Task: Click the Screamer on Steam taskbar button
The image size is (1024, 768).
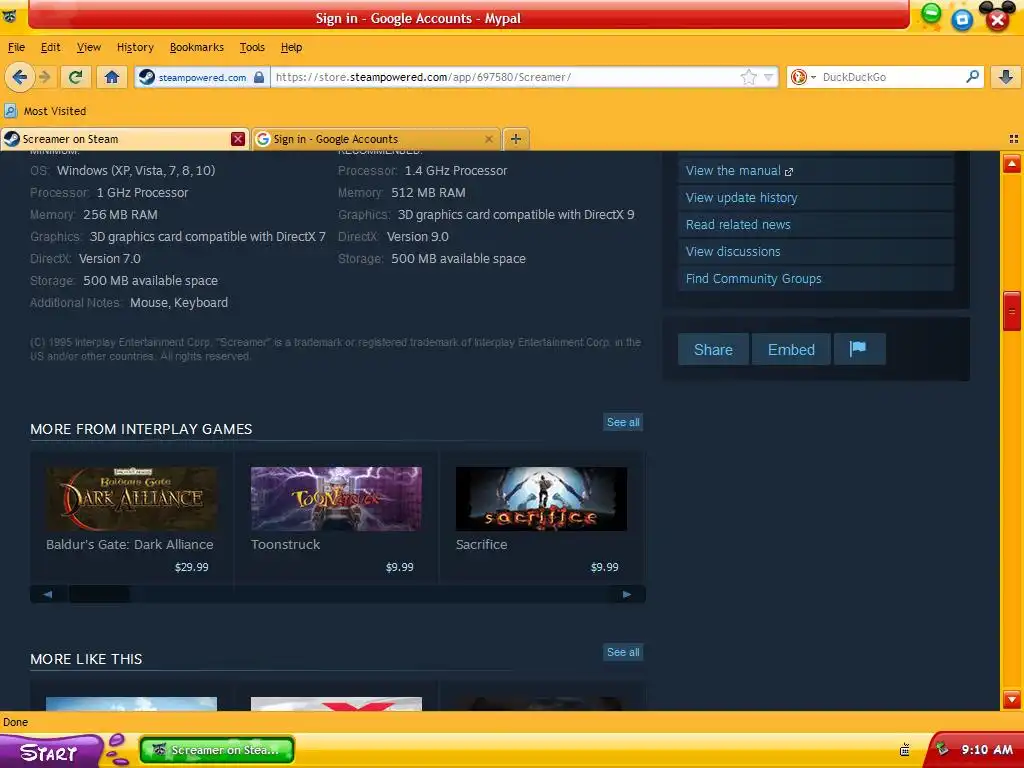Action: click(217, 750)
